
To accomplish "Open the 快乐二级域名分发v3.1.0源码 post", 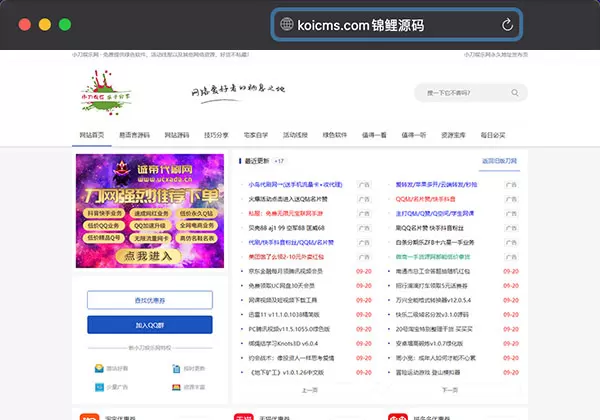I will [x=432, y=314].
